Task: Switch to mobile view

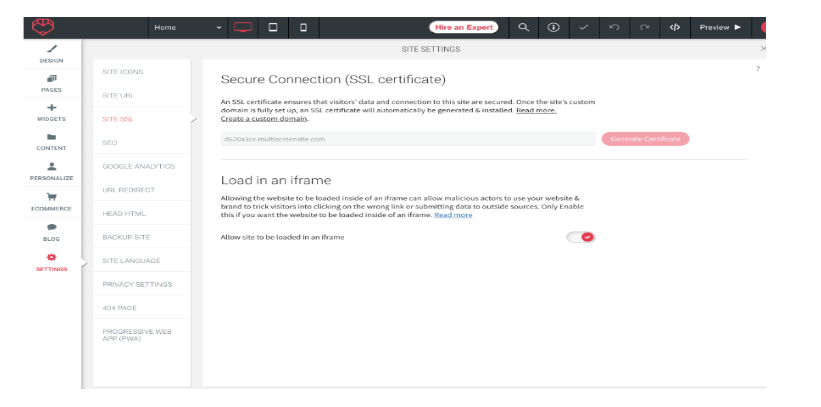Action: coord(303,27)
